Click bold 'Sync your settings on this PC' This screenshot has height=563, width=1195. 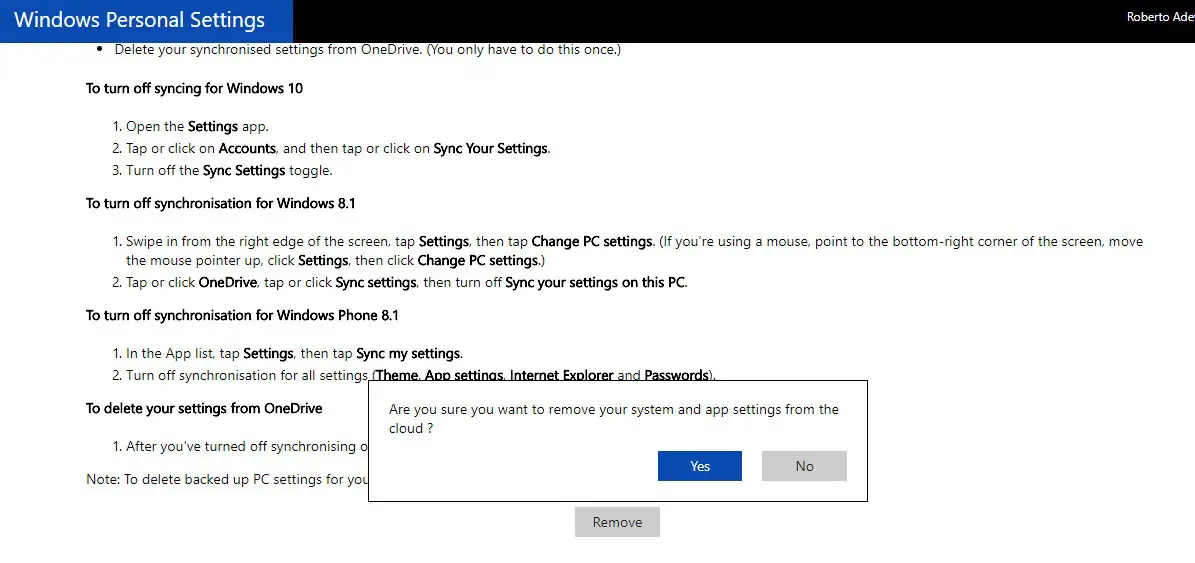[x=595, y=282]
